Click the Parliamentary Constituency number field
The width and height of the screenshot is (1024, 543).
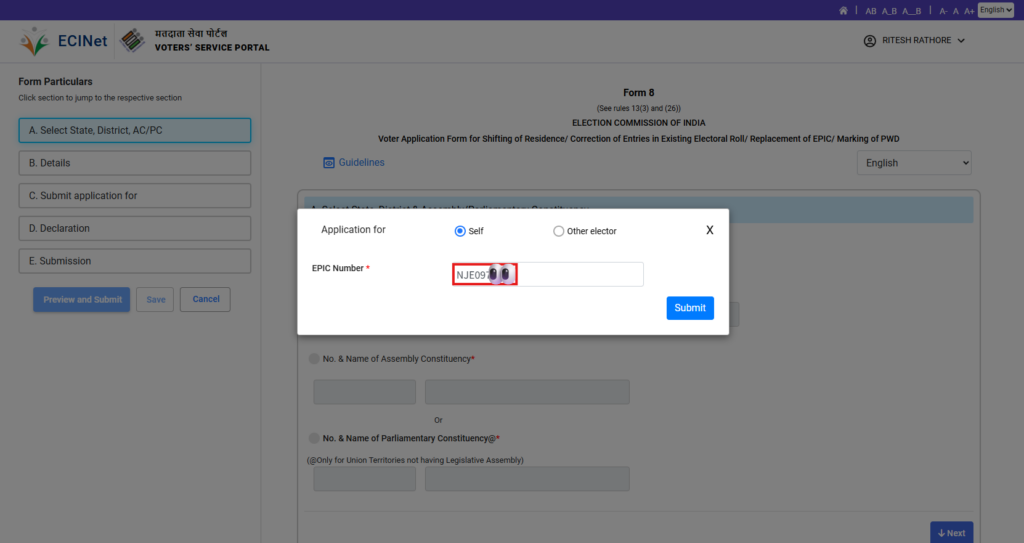(364, 479)
